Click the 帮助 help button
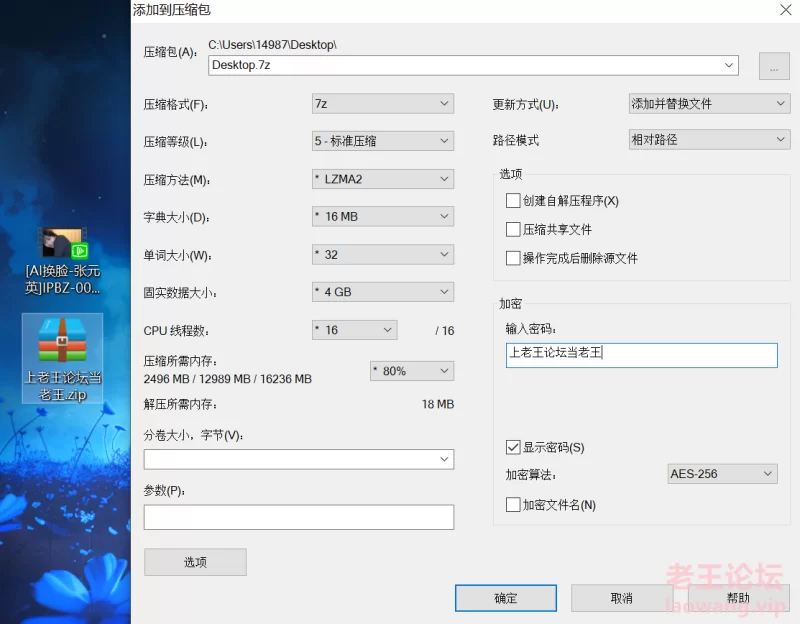The width and height of the screenshot is (800, 624). point(738,598)
